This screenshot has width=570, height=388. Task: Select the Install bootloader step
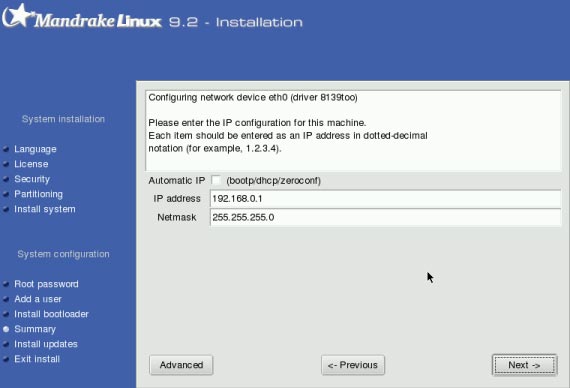(51, 314)
